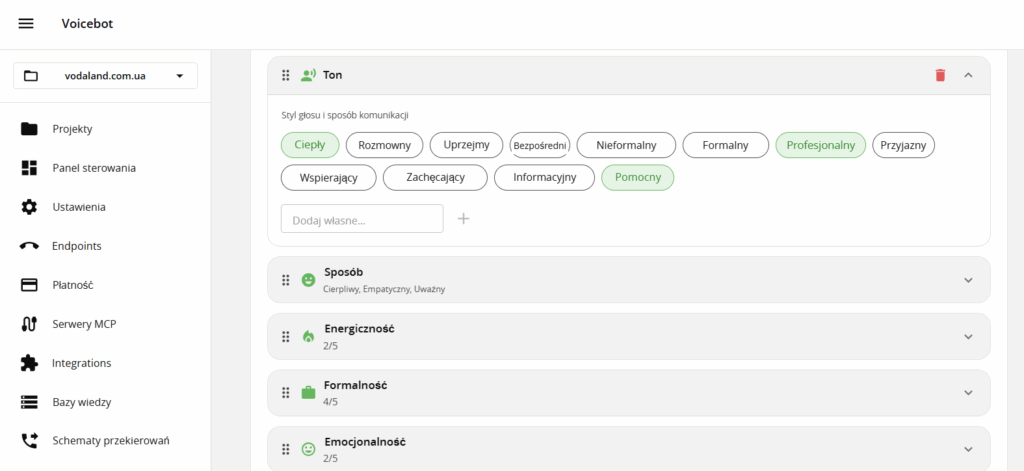Expand the Emocjonalność section chevron
The image size is (1024, 471).
click(968, 449)
